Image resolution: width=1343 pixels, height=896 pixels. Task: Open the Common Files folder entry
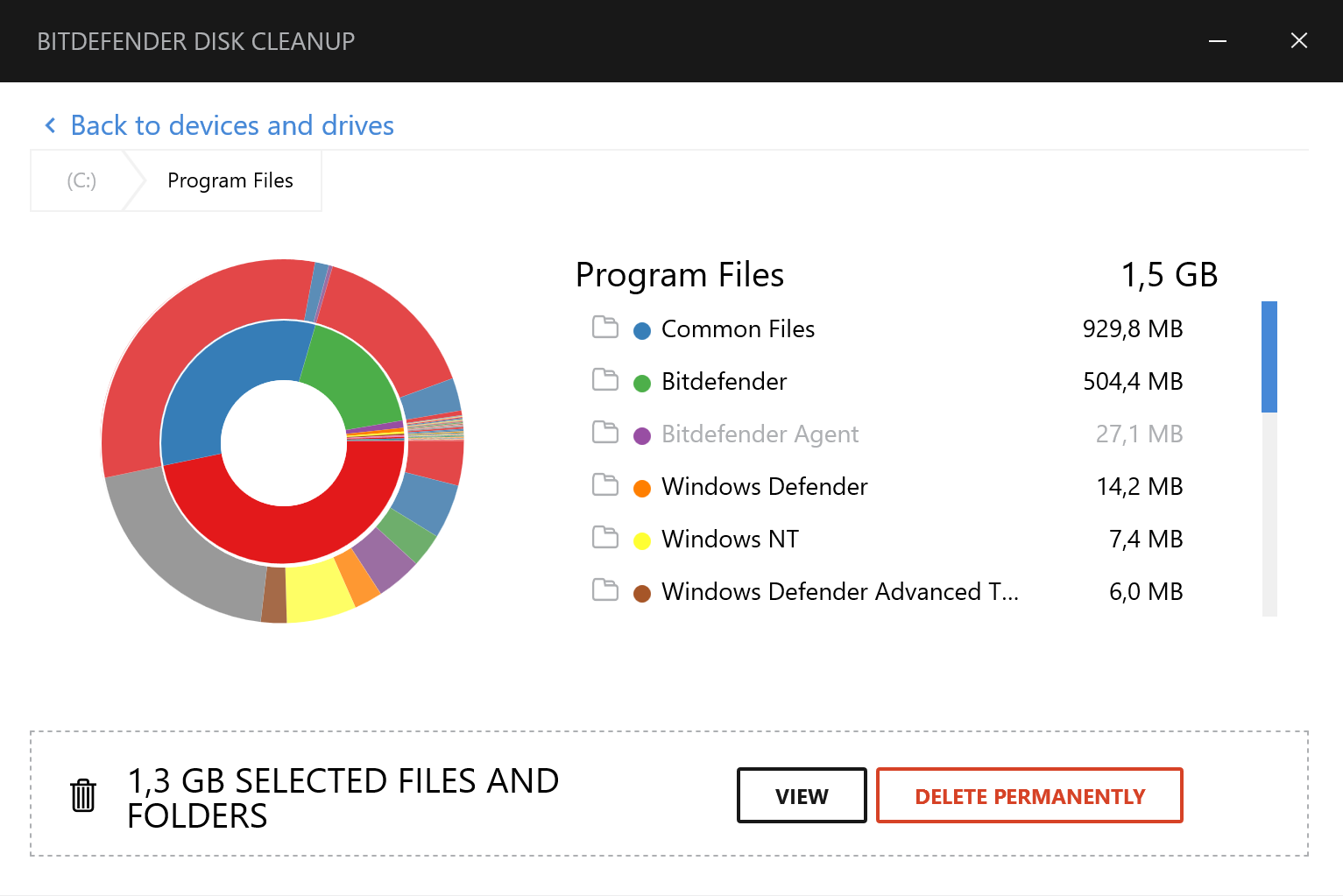tap(738, 329)
